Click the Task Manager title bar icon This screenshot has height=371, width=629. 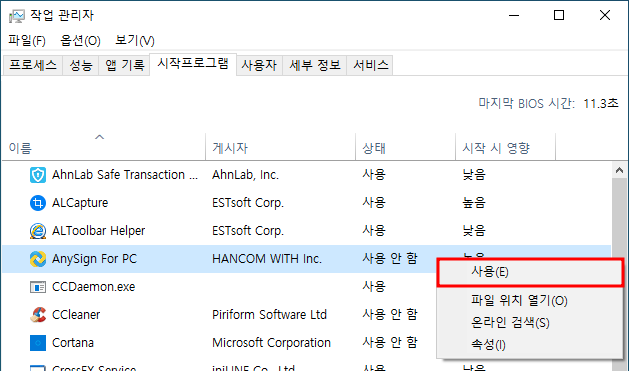coord(16,16)
